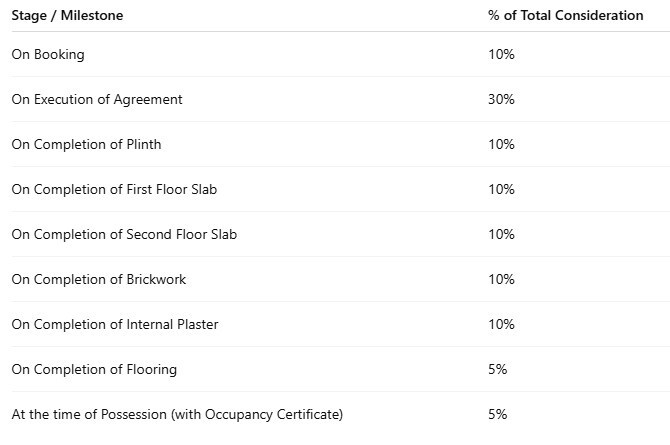Viewport: 670px width, 445px height.
Task: Click the 5% value for Possession
Action: [497, 414]
